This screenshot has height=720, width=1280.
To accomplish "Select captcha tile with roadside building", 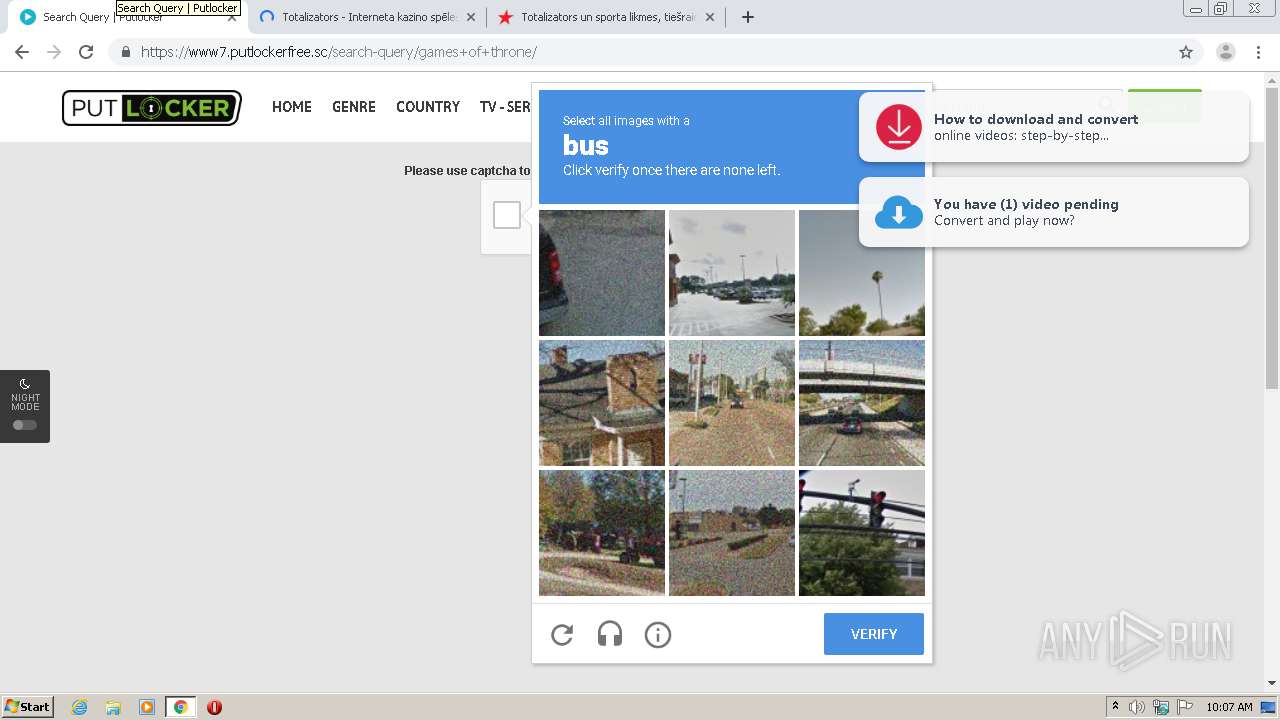I will pos(732,533).
